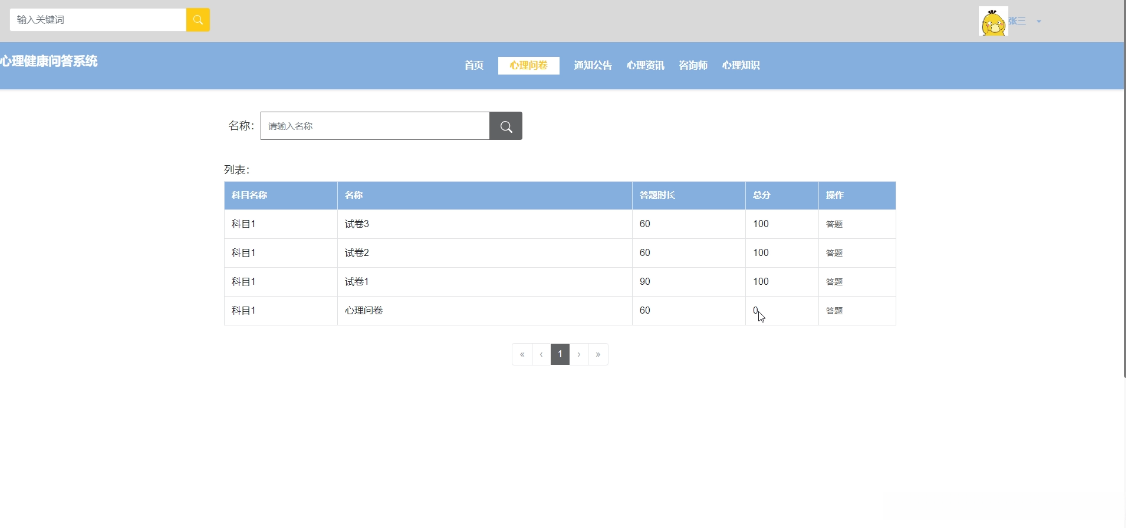This screenshot has width=1126, height=528.
Task: Click 答题 for 试卷2
Action: 834,253
